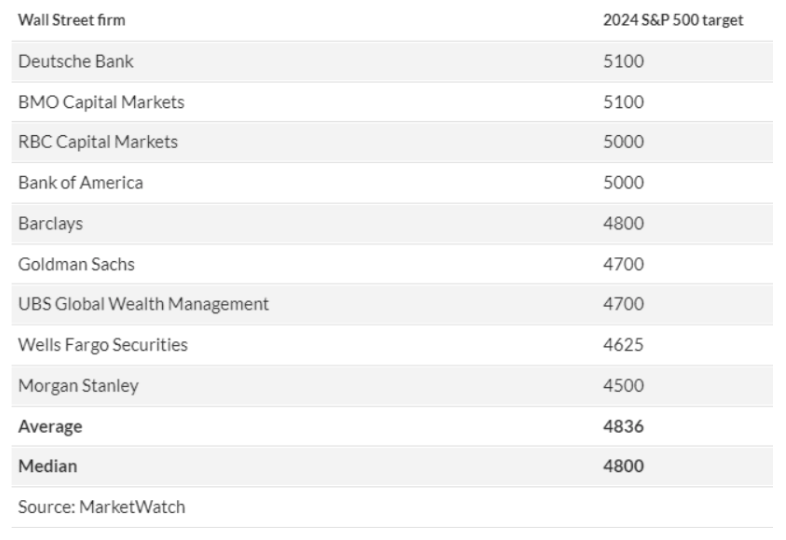Select Deutsche Bank's target value 5100
Screen dimensions: 786x540
point(623,61)
